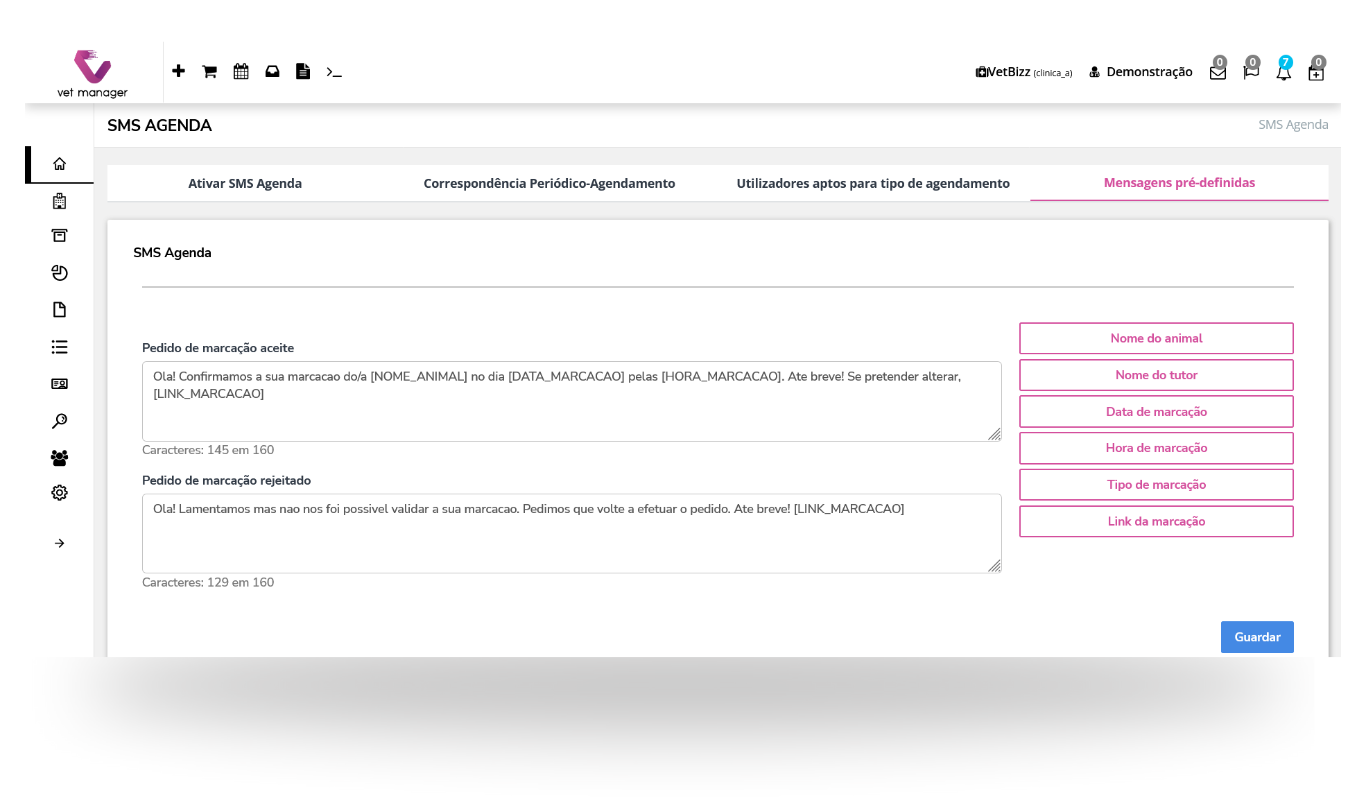This screenshot has width=1353, height=801.
Task: Open the Correspondência Periódico-Agendamento tab
Action: pyautogui.click(x=549, y=183)
